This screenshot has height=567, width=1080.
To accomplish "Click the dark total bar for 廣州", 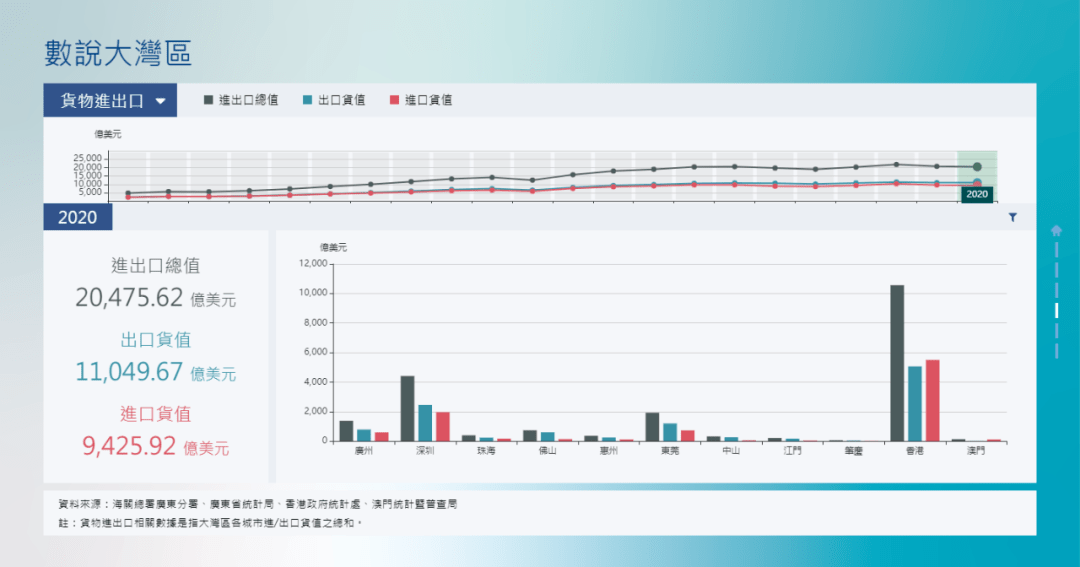I will tap(346, 430).
